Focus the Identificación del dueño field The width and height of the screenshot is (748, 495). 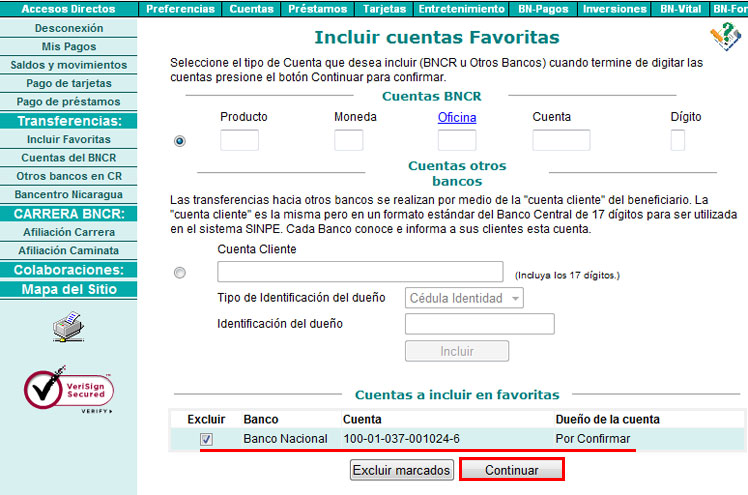(x=480, y=324)
